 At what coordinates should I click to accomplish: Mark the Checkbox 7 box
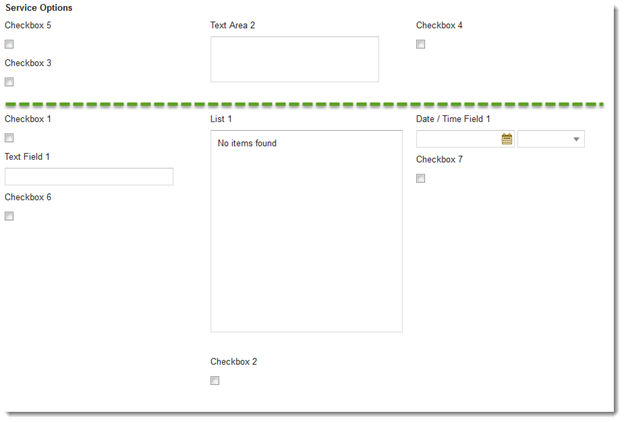pyautogui.click(x=421, y=178)
